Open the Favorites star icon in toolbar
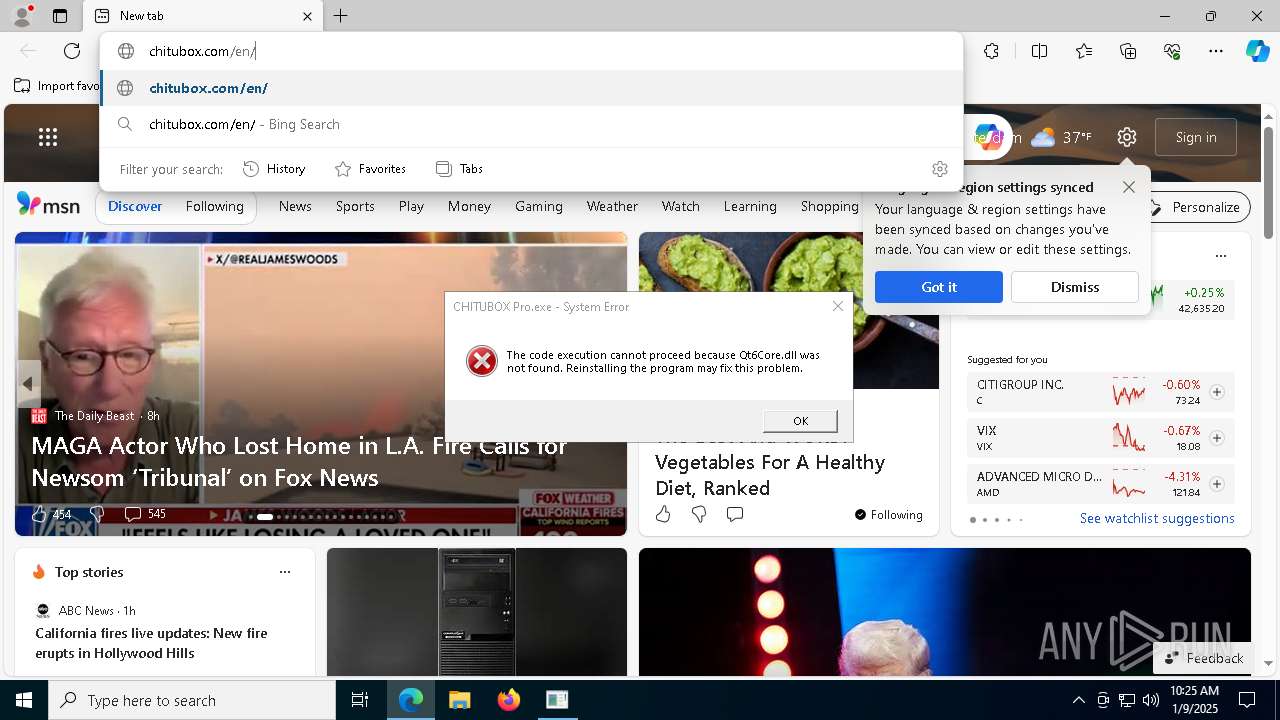 click(x=1084, y=51)
